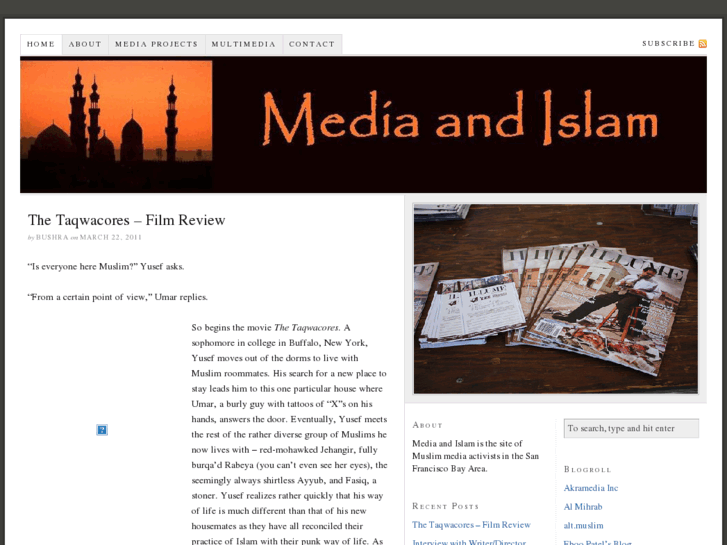Image resolution: width=727 pixels, height=545 pixels.
Task: Open the Contact tab
Action: tap(312, 45)
